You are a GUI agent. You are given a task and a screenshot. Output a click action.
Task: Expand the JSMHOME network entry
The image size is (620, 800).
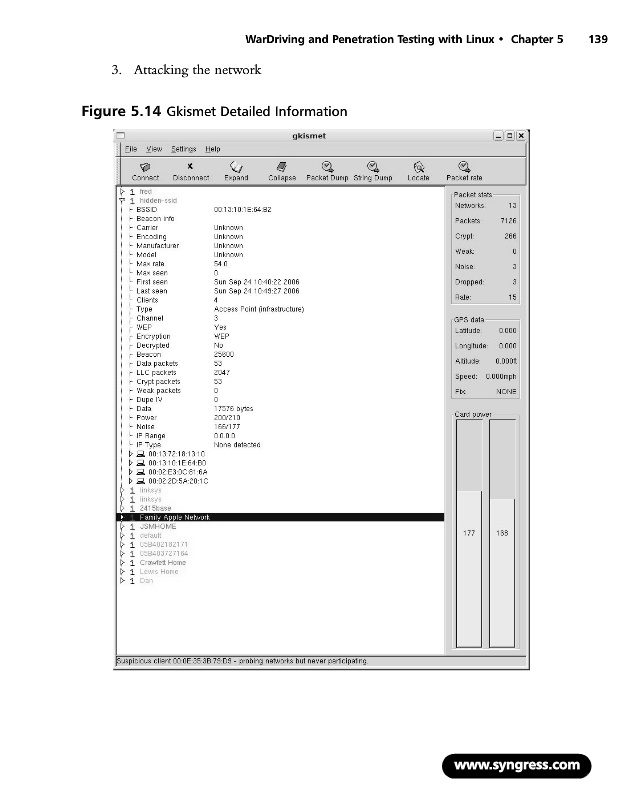coord(122,526)
